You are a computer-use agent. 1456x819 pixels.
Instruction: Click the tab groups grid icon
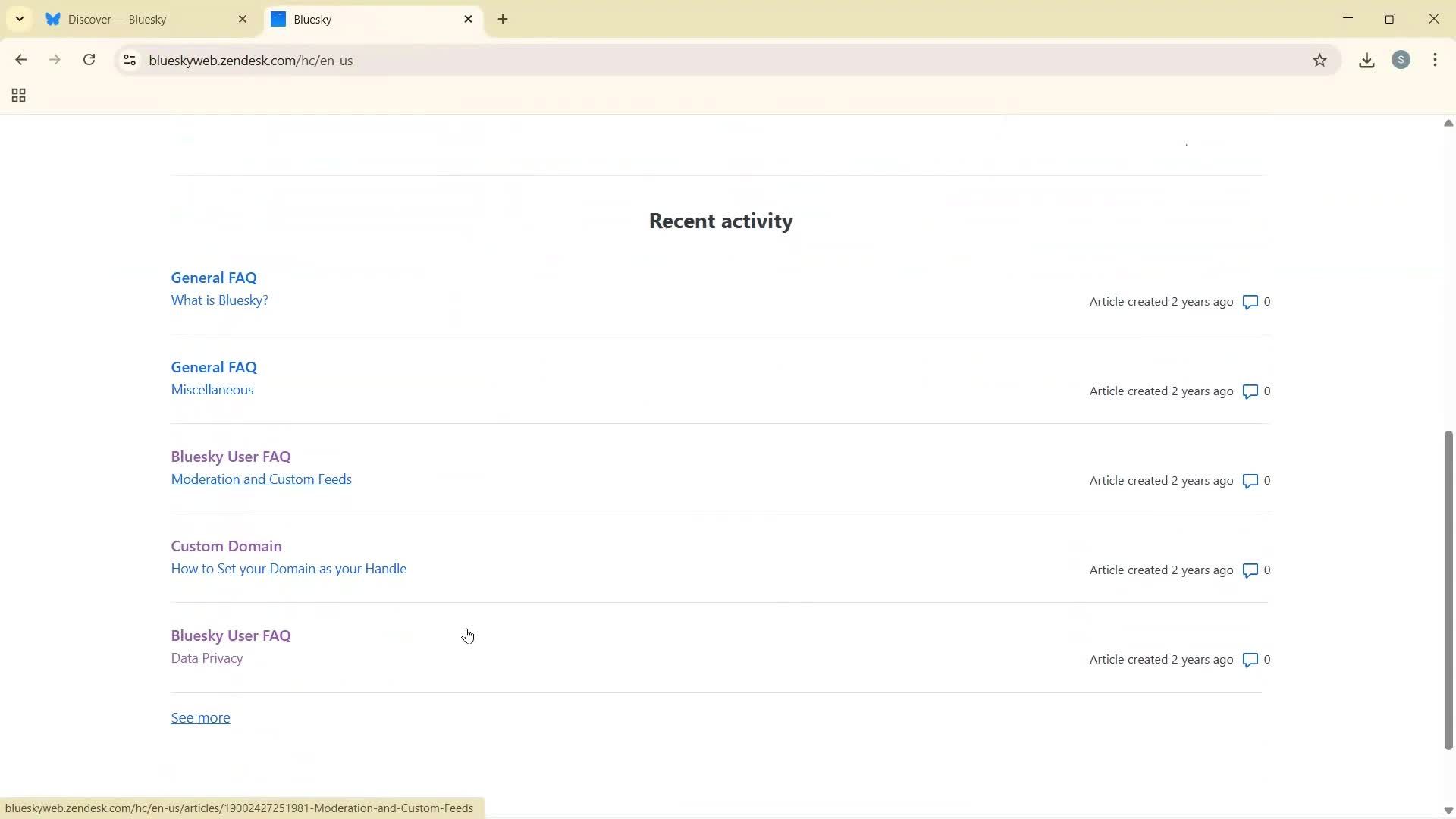(x=17, y=96)
